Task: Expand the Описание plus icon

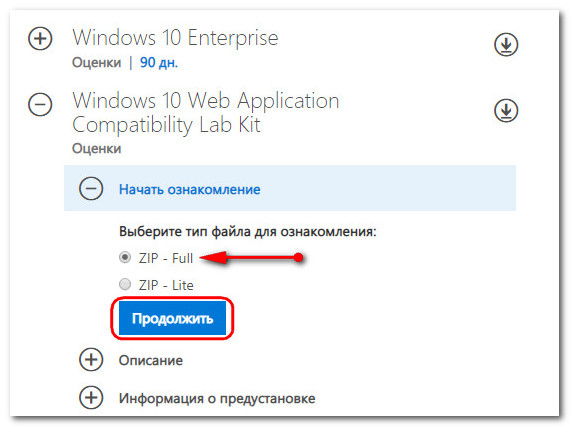Action: pyautogui.click(x=91, y=360)
